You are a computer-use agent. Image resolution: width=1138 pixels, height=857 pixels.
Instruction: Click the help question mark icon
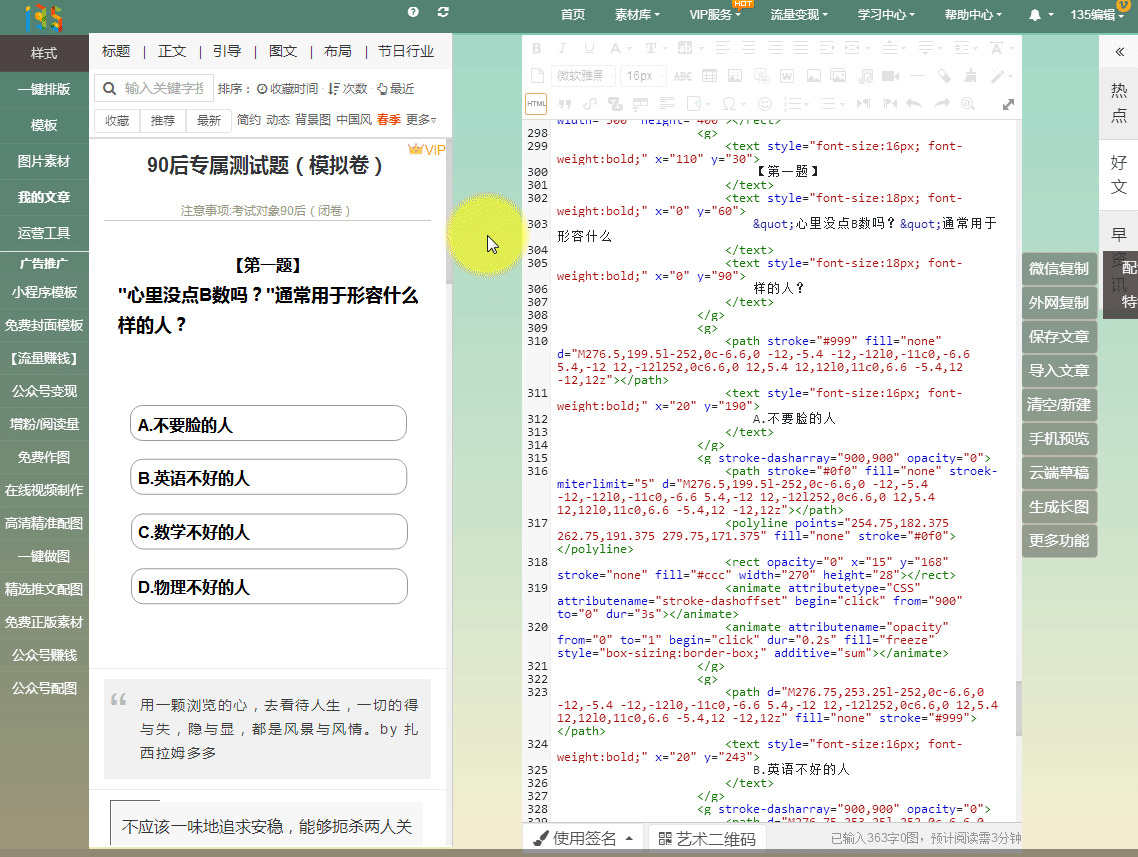coord(413,12)
